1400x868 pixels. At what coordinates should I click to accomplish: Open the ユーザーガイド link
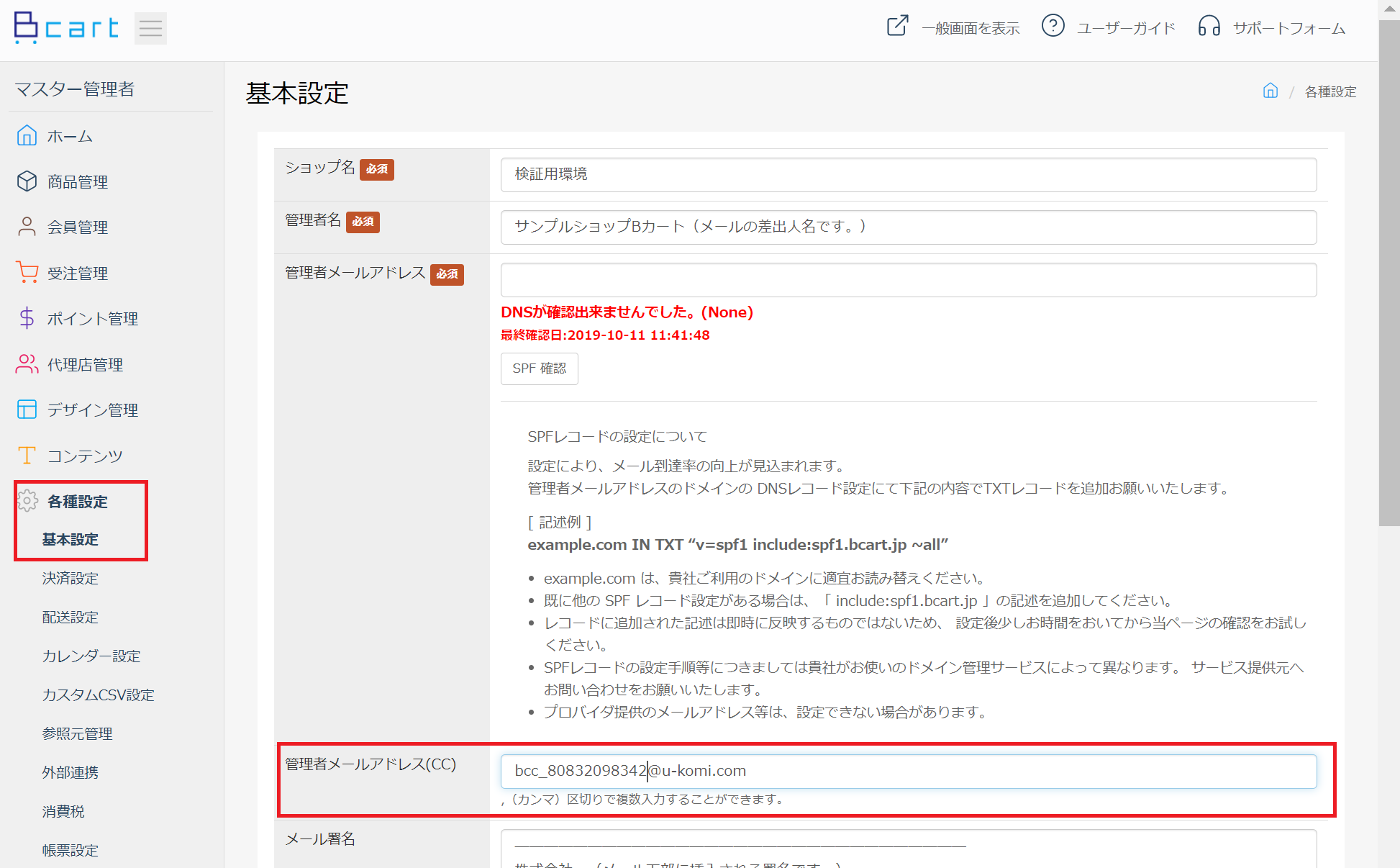[x=1126, y=28]
